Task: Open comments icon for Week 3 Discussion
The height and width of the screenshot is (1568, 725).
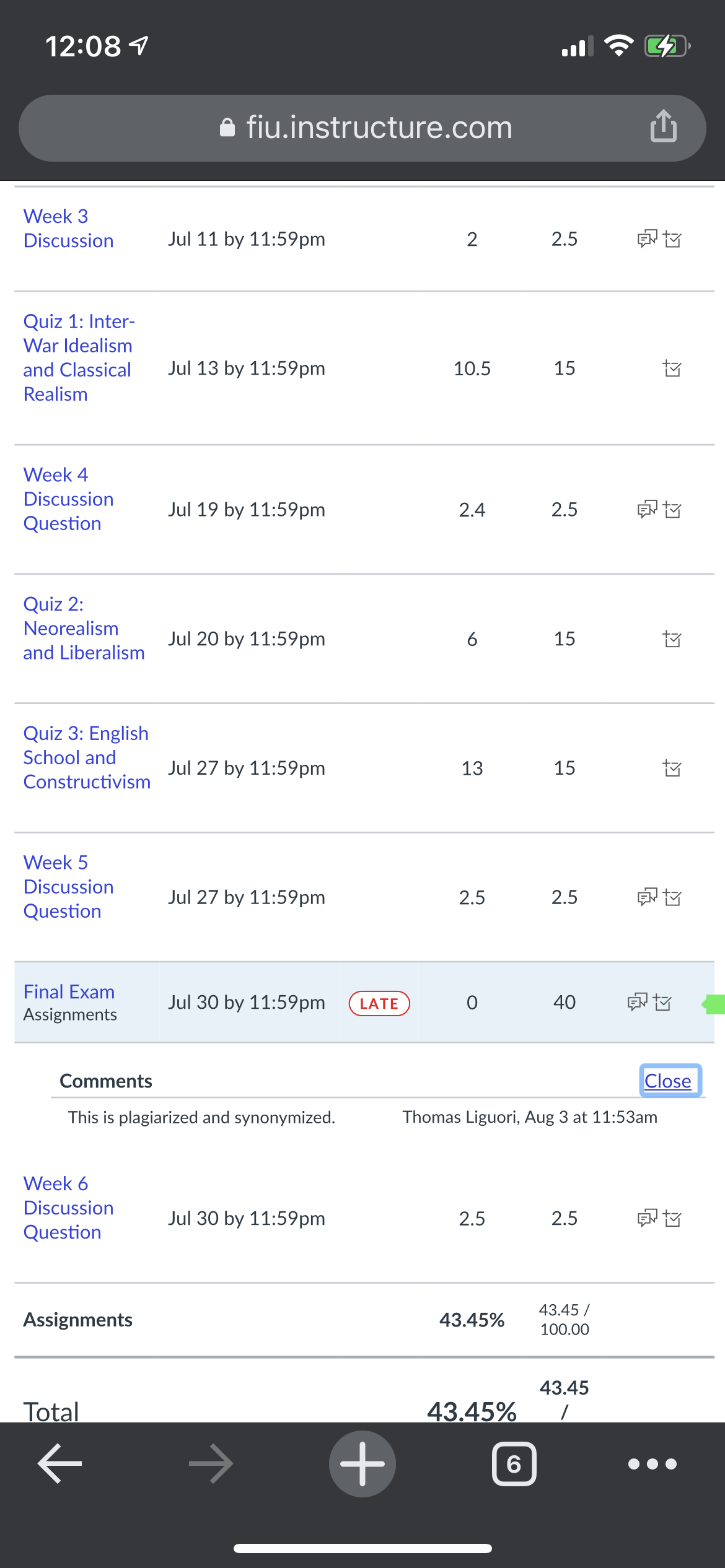Action: point(647,239)
